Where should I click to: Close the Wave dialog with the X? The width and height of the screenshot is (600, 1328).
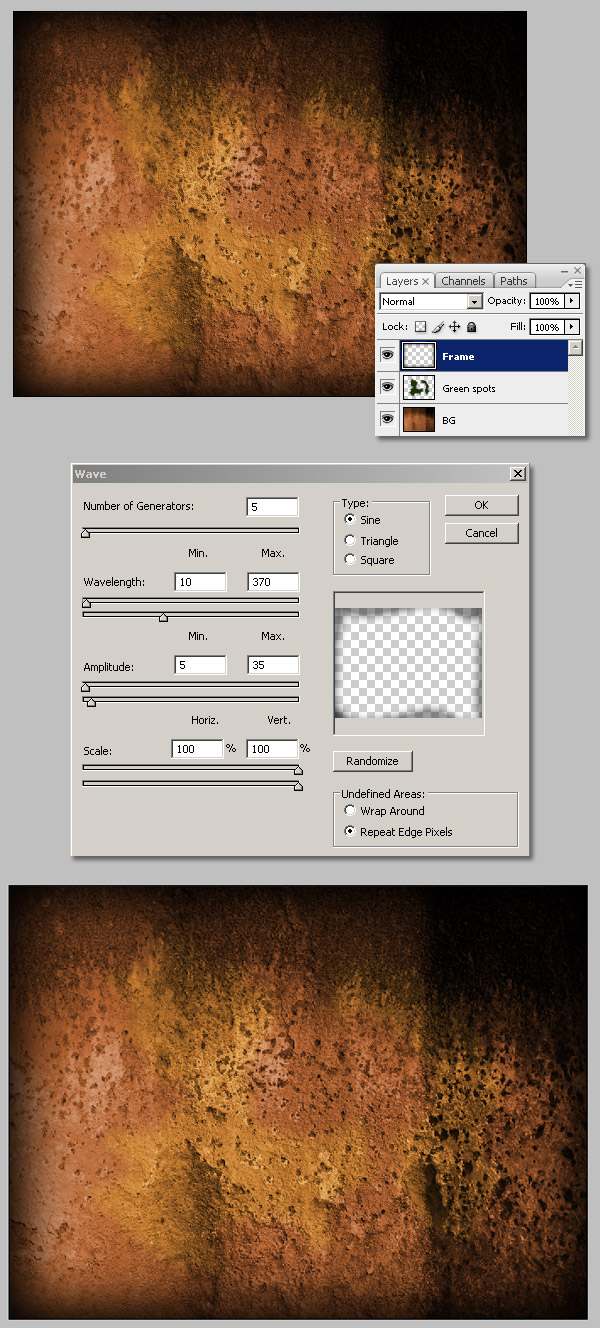coord(517,474)
